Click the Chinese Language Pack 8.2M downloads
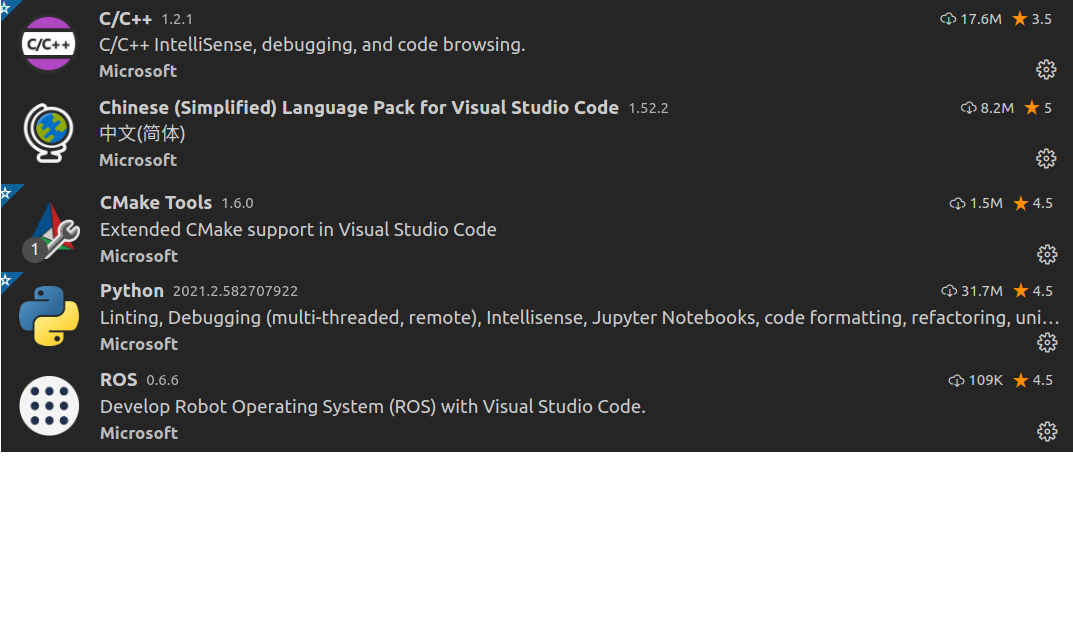1073x626 pixels. pyautogui.click(x=987, y=108)
